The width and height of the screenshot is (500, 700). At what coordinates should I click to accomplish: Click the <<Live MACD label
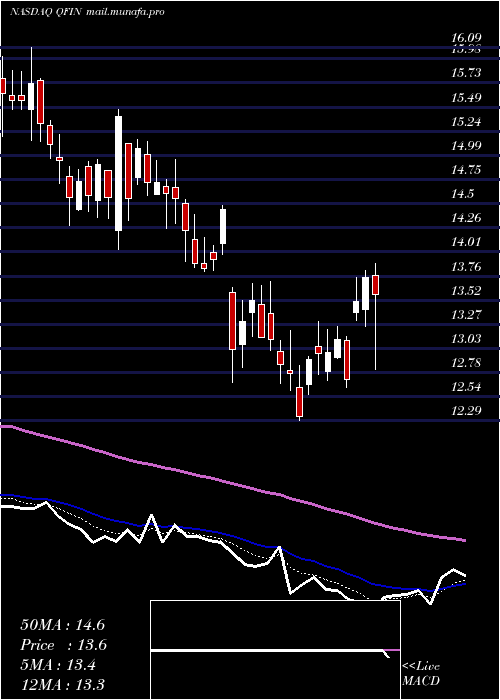click(421, 674)
